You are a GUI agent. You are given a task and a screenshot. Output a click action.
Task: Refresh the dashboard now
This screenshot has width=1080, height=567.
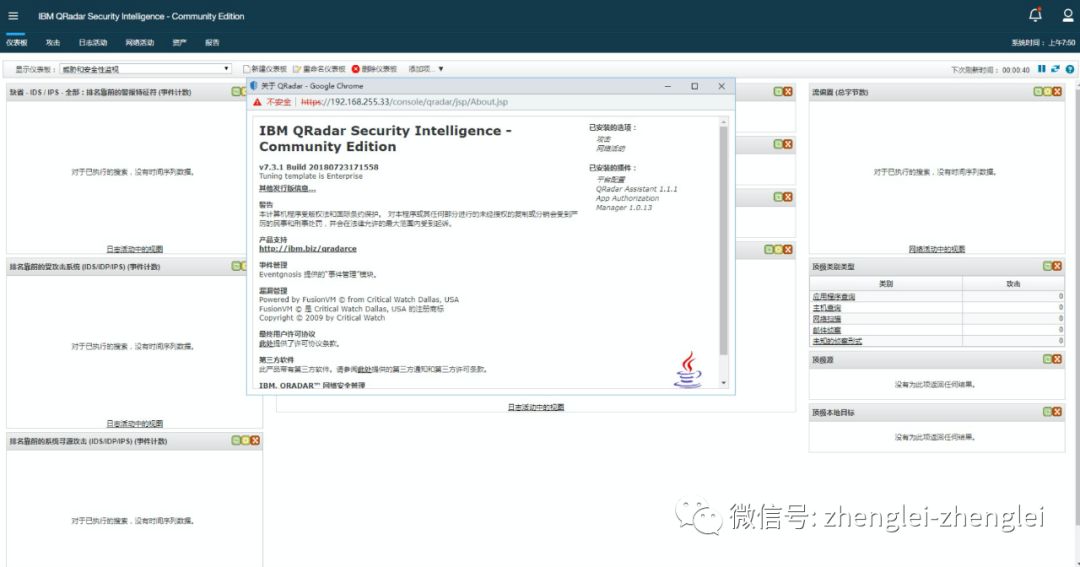click(x=1055, y=69)
